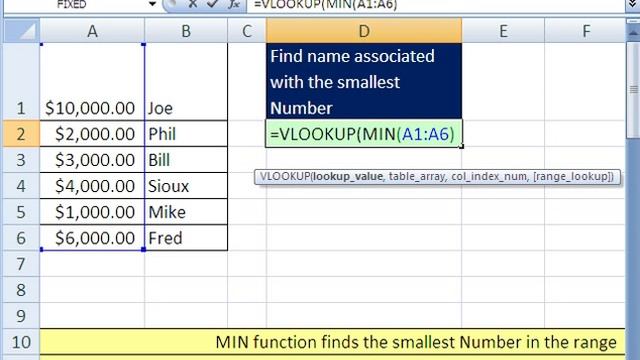Viewport: 640px width, 360px height.
Task: Select row 4 header
Action: 21,186
